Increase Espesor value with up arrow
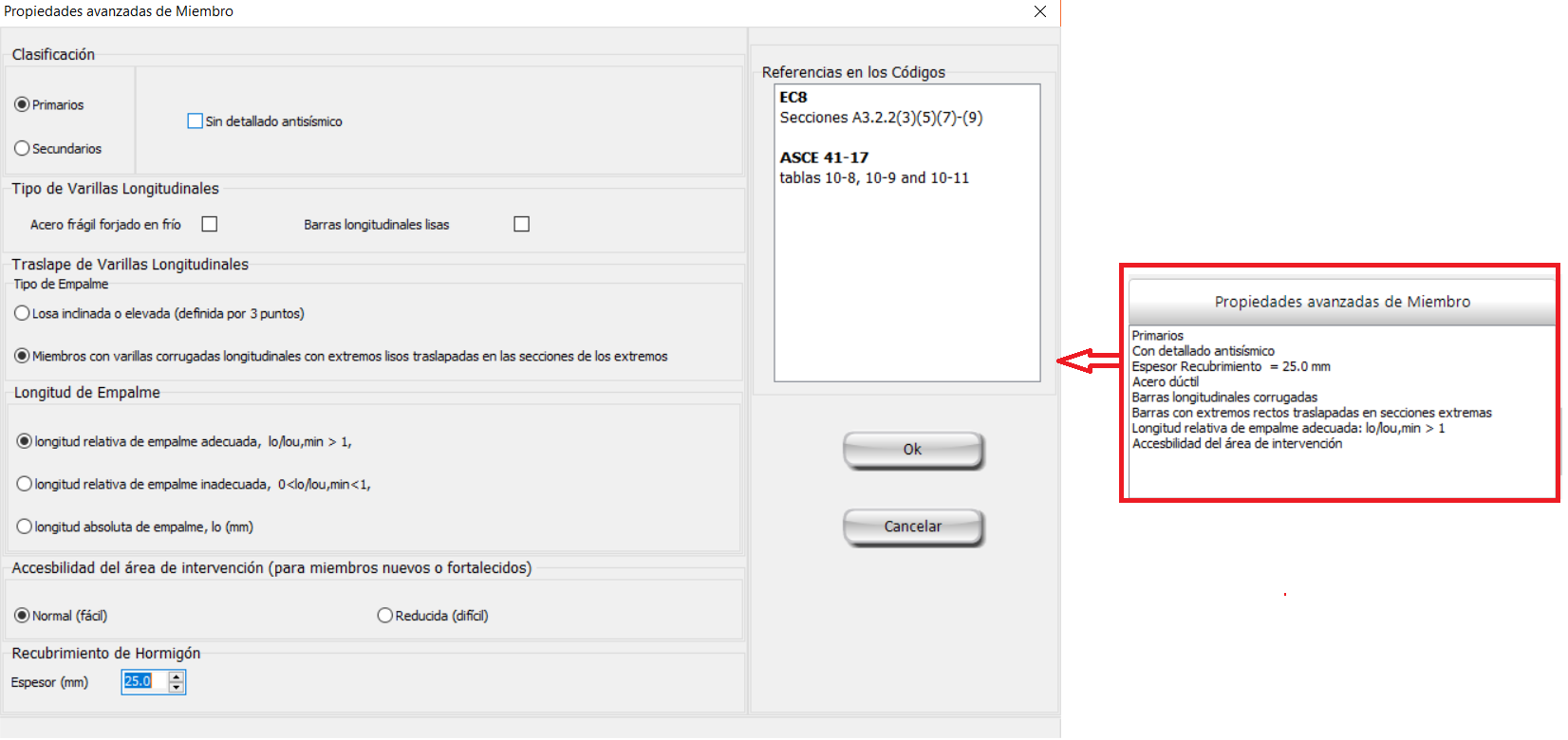The height and width of the screenshot is (740, 1568). pos(177,676)
